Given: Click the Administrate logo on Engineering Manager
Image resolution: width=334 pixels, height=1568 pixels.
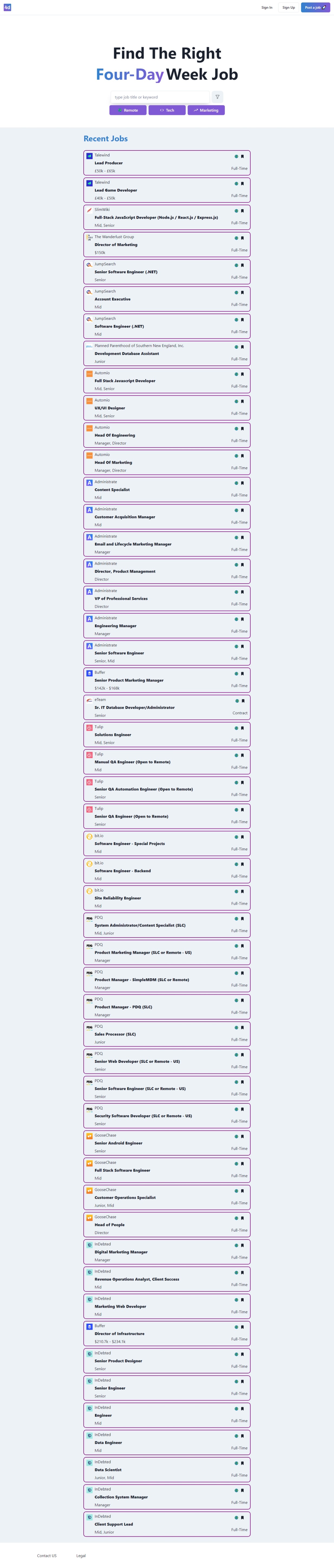Looking at the screenshot, I should tap(89, 618).
